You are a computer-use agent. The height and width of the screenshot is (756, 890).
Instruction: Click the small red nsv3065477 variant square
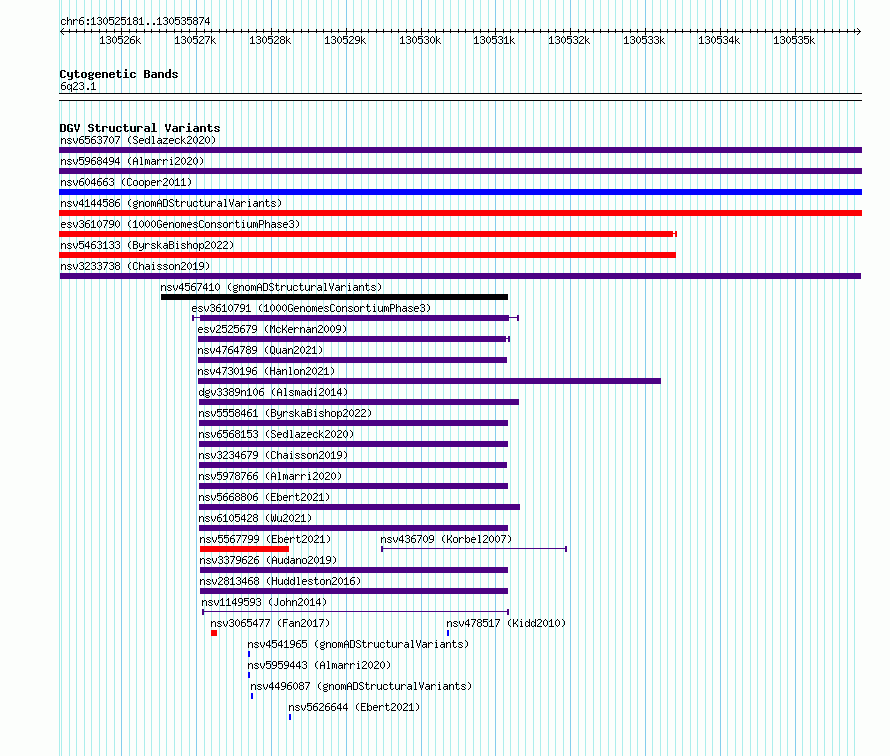pyautogui.click(x=214, y=633)
